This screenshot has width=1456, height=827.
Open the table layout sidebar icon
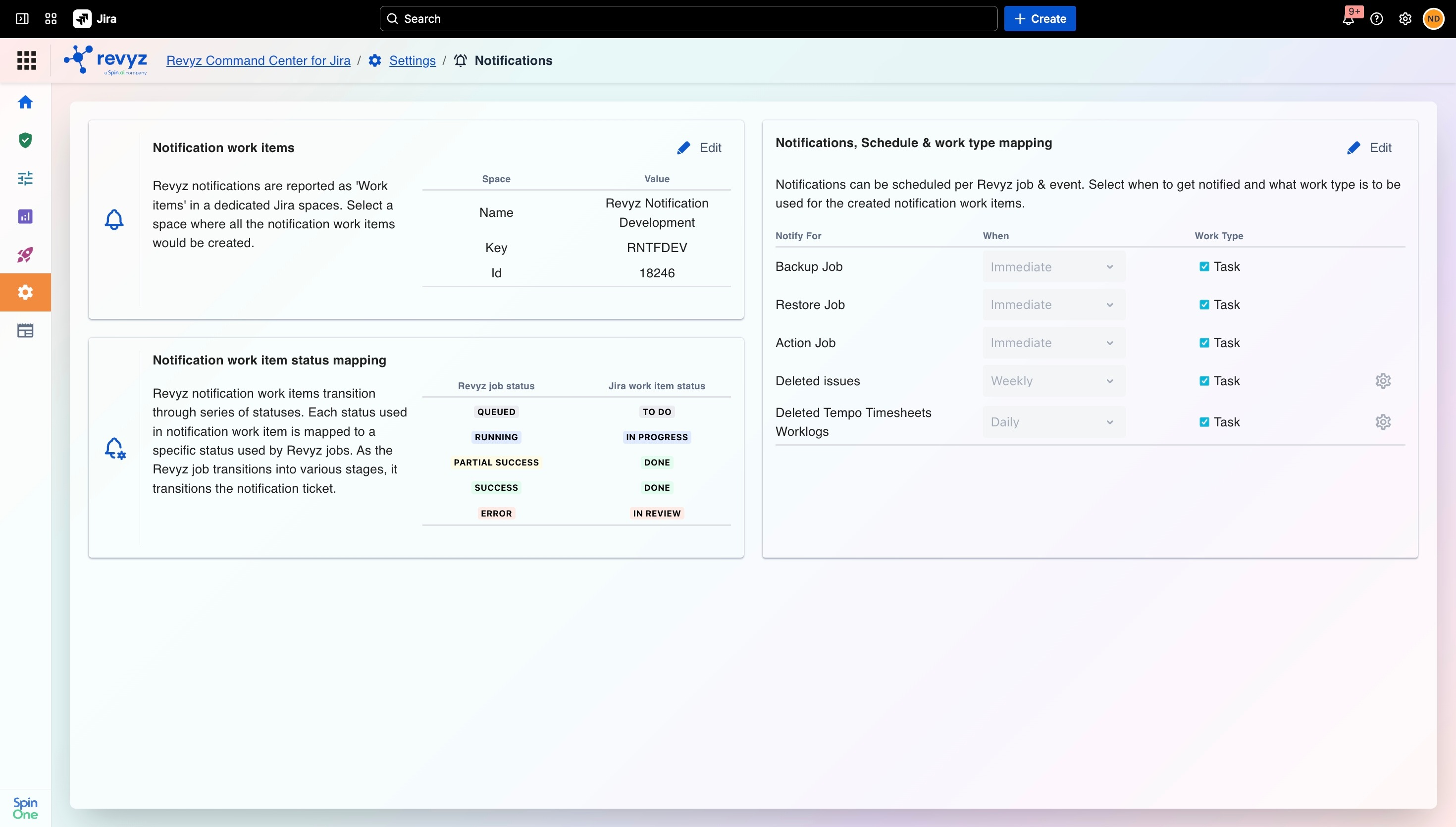tap(25, 331)
